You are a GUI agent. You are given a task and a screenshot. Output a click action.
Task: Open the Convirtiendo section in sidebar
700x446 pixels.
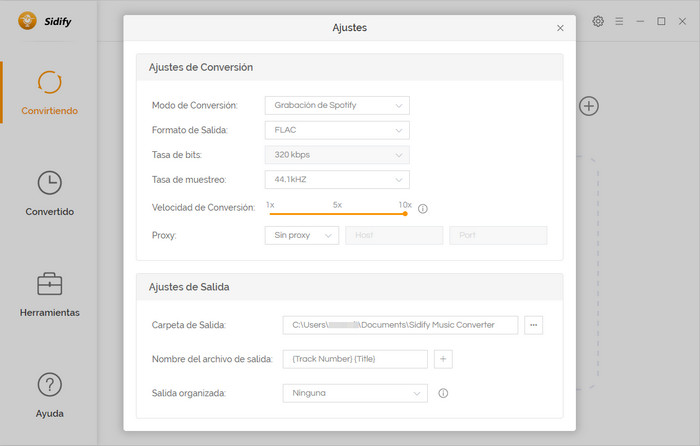tap(50, 93)
